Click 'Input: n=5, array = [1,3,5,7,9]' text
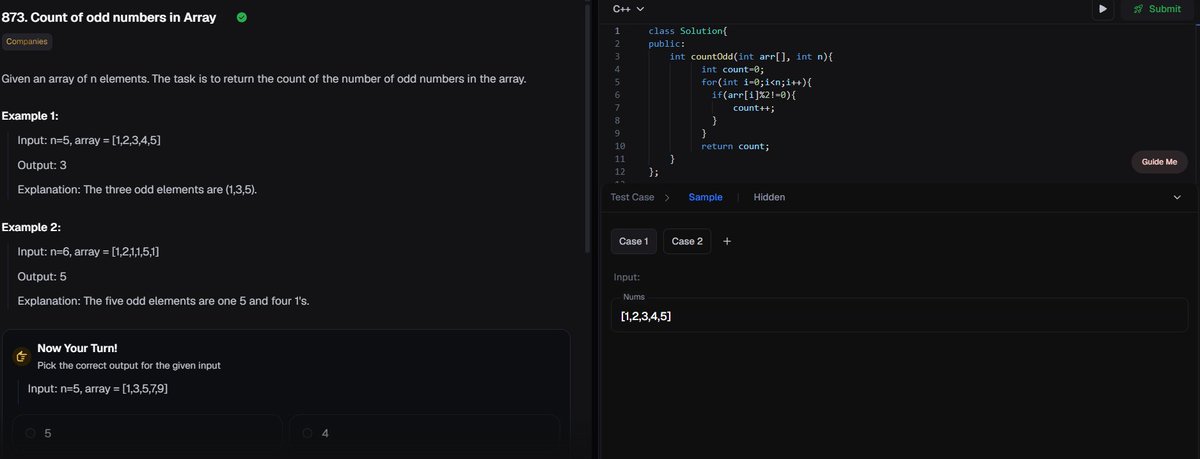The height and width of the screenshot is (459, 1200). click(98, 388)
